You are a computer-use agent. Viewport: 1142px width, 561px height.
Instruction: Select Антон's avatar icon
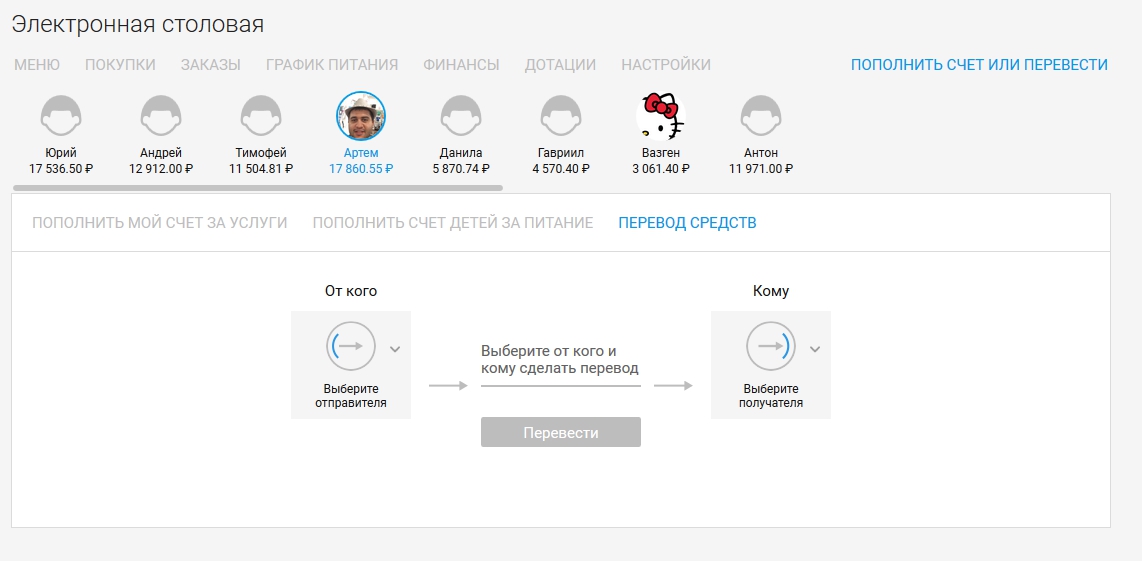(761, 116)
